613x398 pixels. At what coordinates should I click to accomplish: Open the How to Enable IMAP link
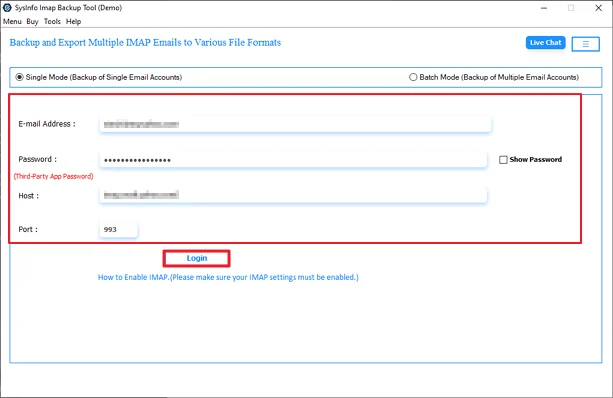coord(228,277)
